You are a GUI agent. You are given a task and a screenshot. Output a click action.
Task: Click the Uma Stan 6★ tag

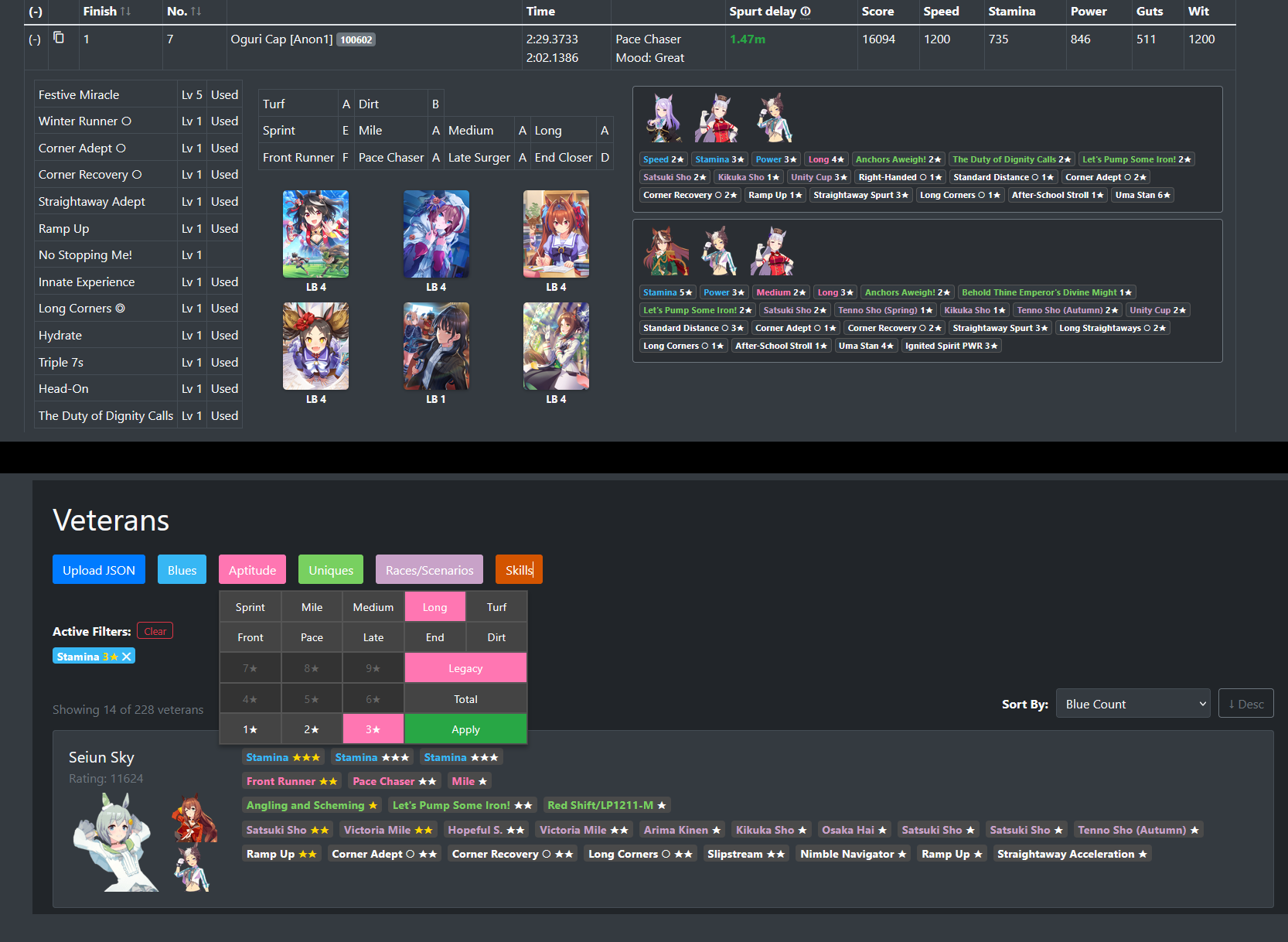tap(1143, 195)
